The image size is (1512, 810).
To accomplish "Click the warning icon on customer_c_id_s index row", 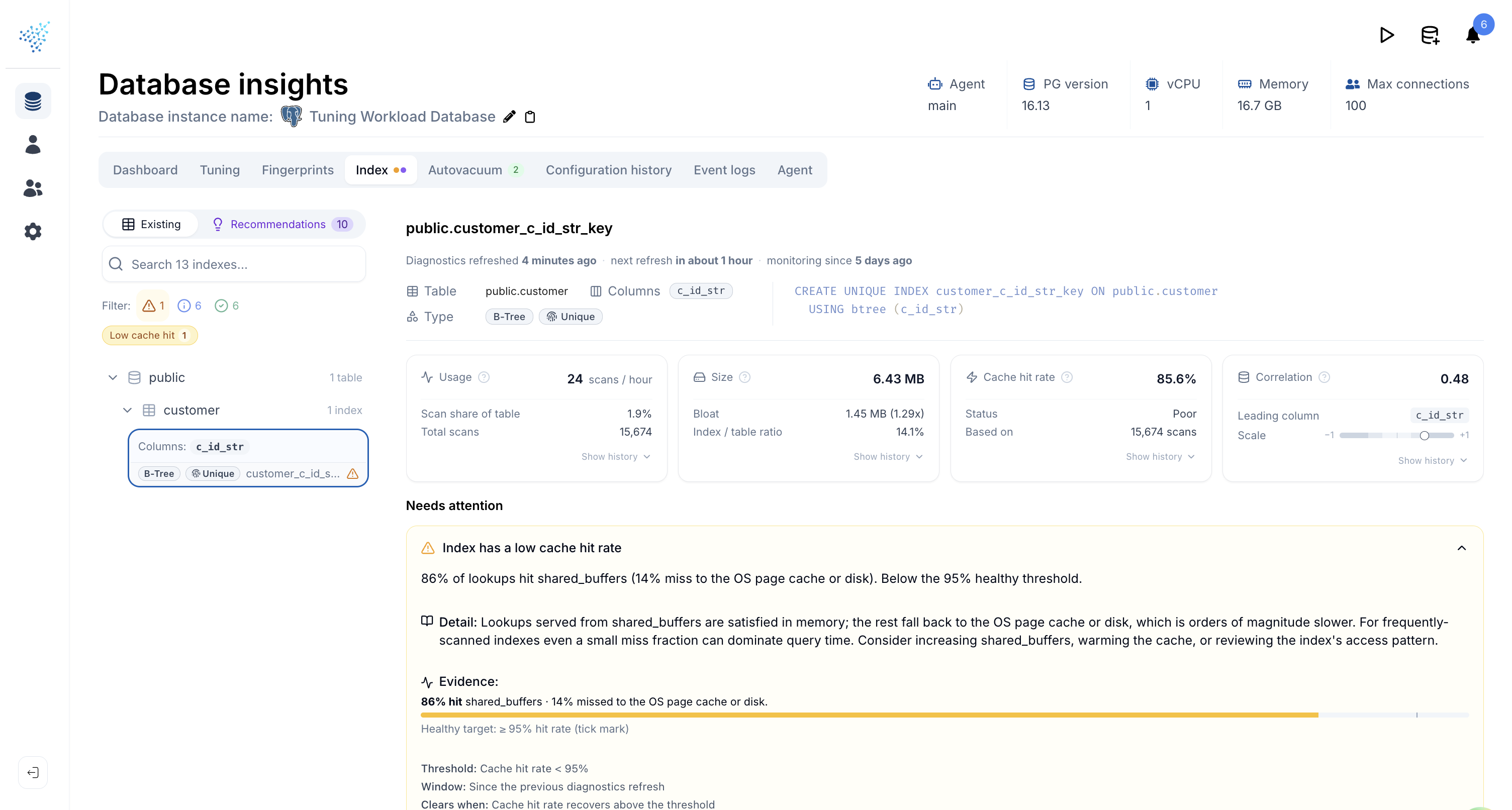I will 353,474.
